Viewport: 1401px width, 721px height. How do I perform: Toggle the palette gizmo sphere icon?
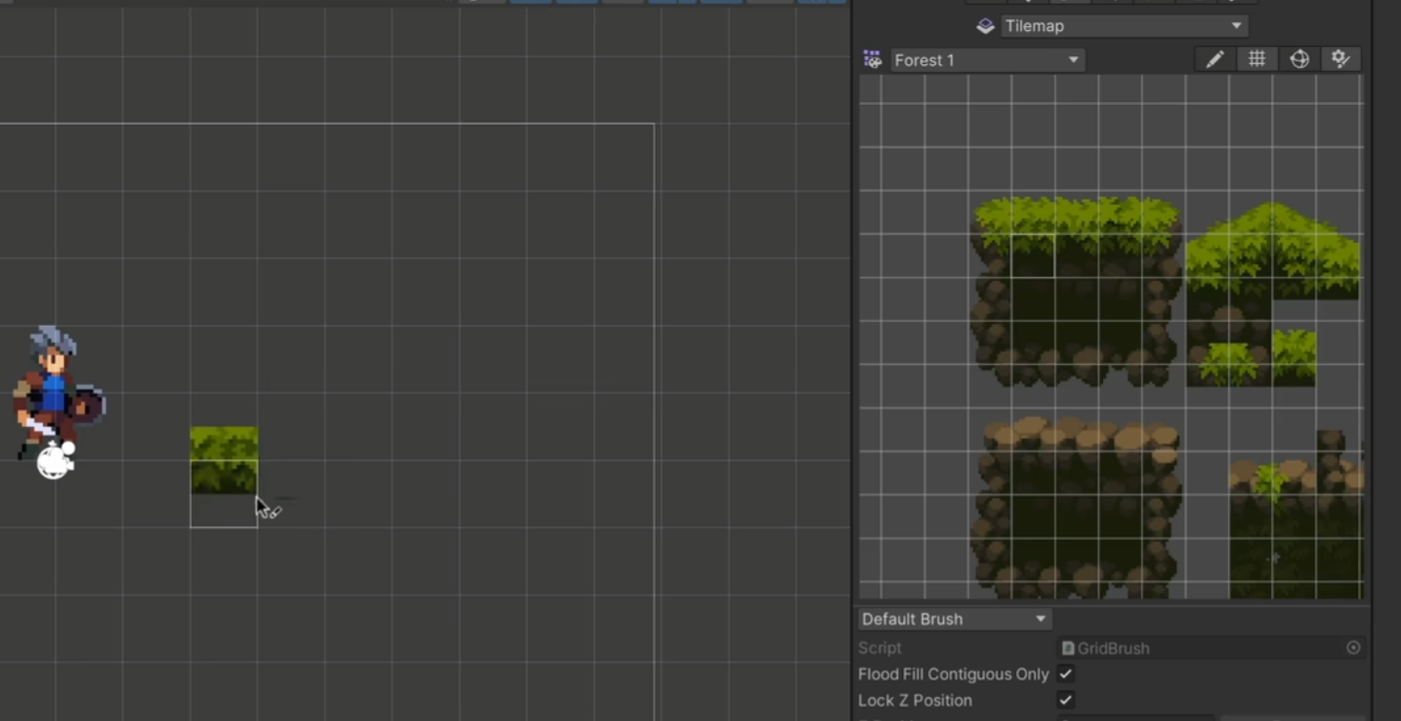[1299, 60]
